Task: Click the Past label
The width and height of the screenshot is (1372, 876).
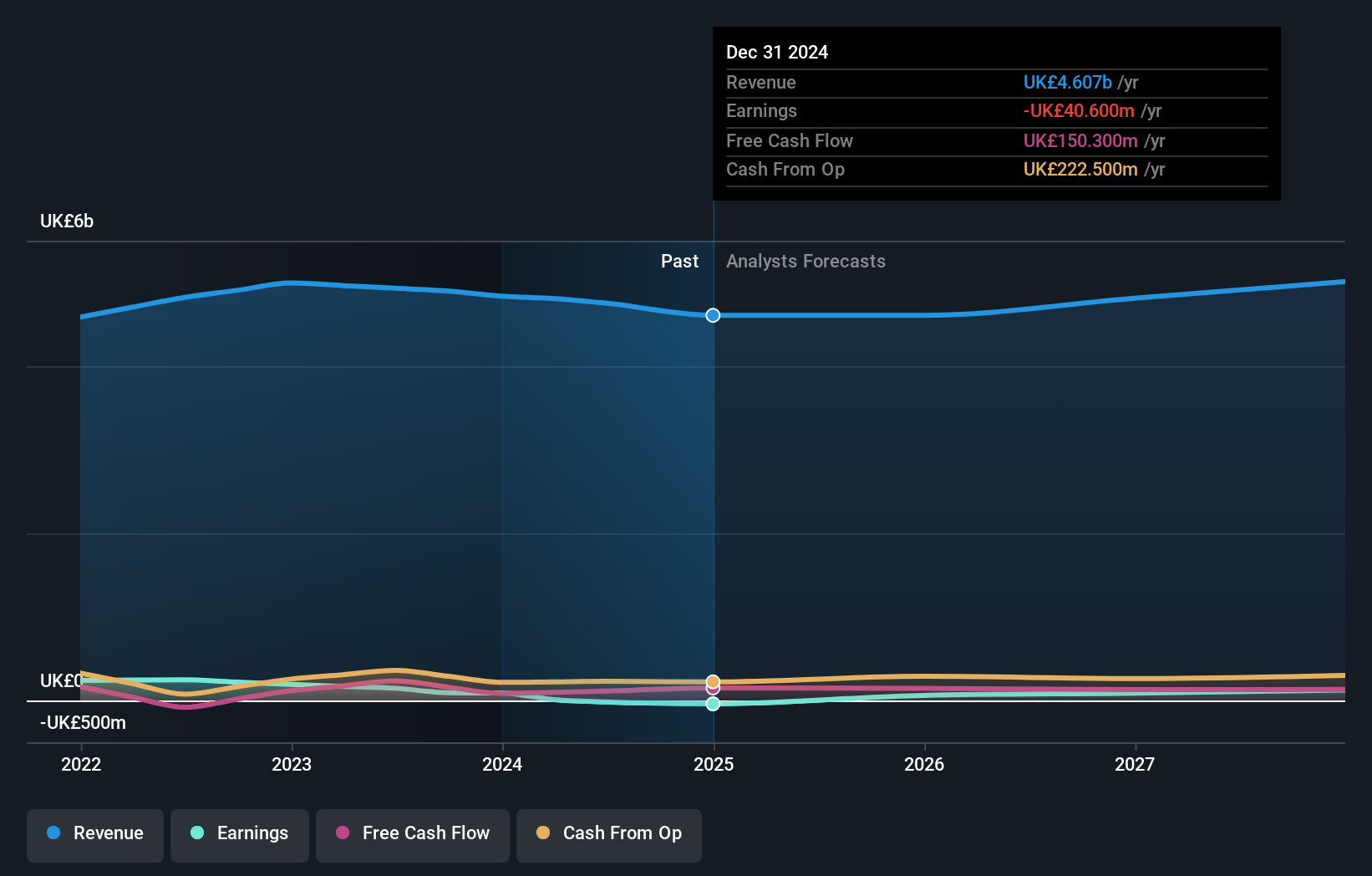Action: pos(679,262)
